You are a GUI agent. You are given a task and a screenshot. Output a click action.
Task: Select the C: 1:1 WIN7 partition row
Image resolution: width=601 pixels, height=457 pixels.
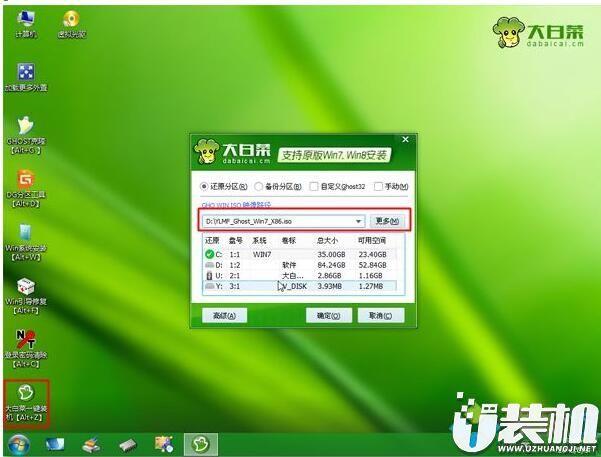click(x=300, y=254)
